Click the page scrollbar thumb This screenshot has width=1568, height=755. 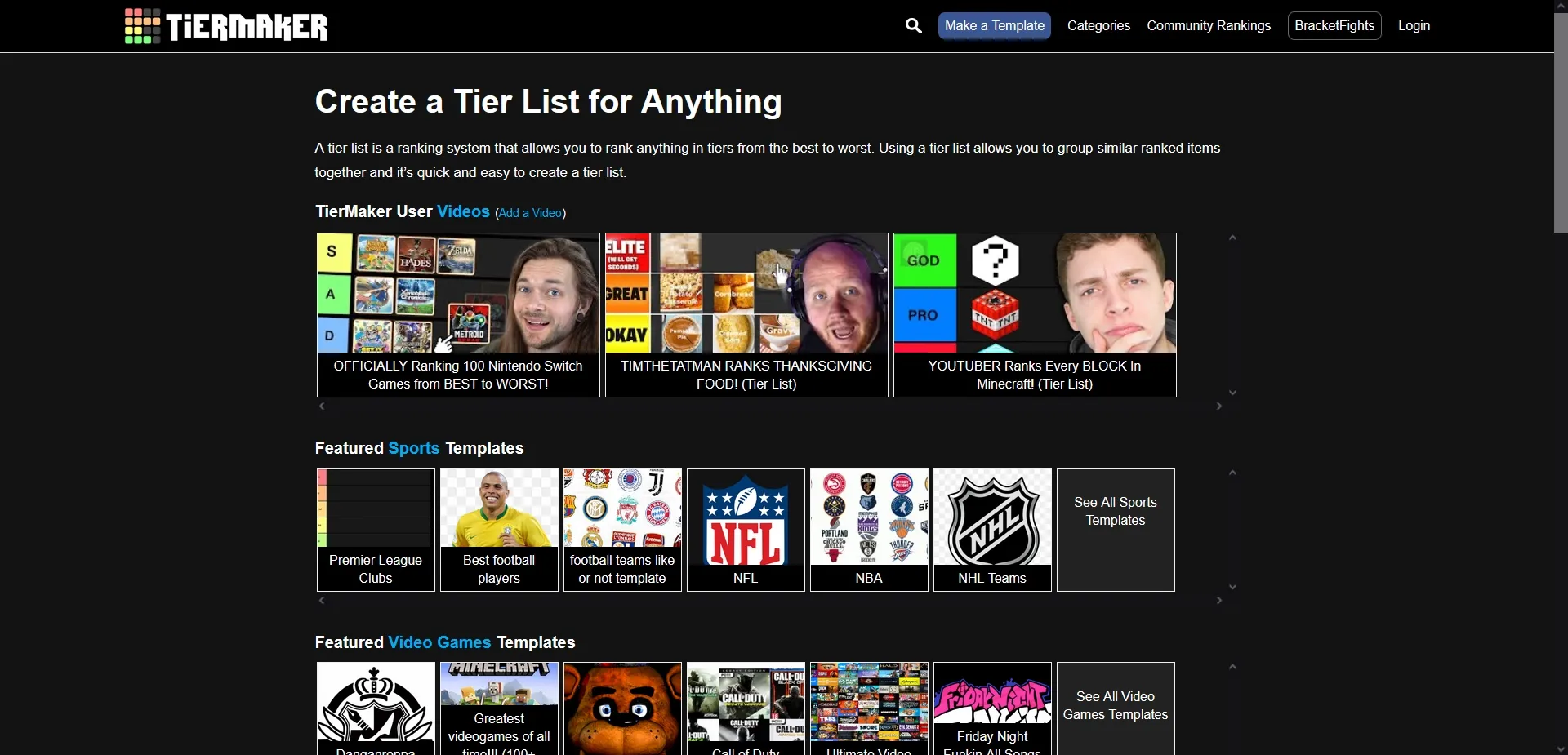1561,122
